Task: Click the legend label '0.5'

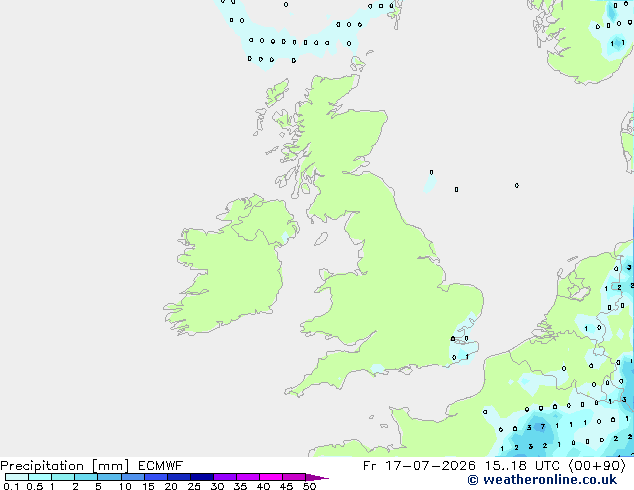Action: pos(35,486)
